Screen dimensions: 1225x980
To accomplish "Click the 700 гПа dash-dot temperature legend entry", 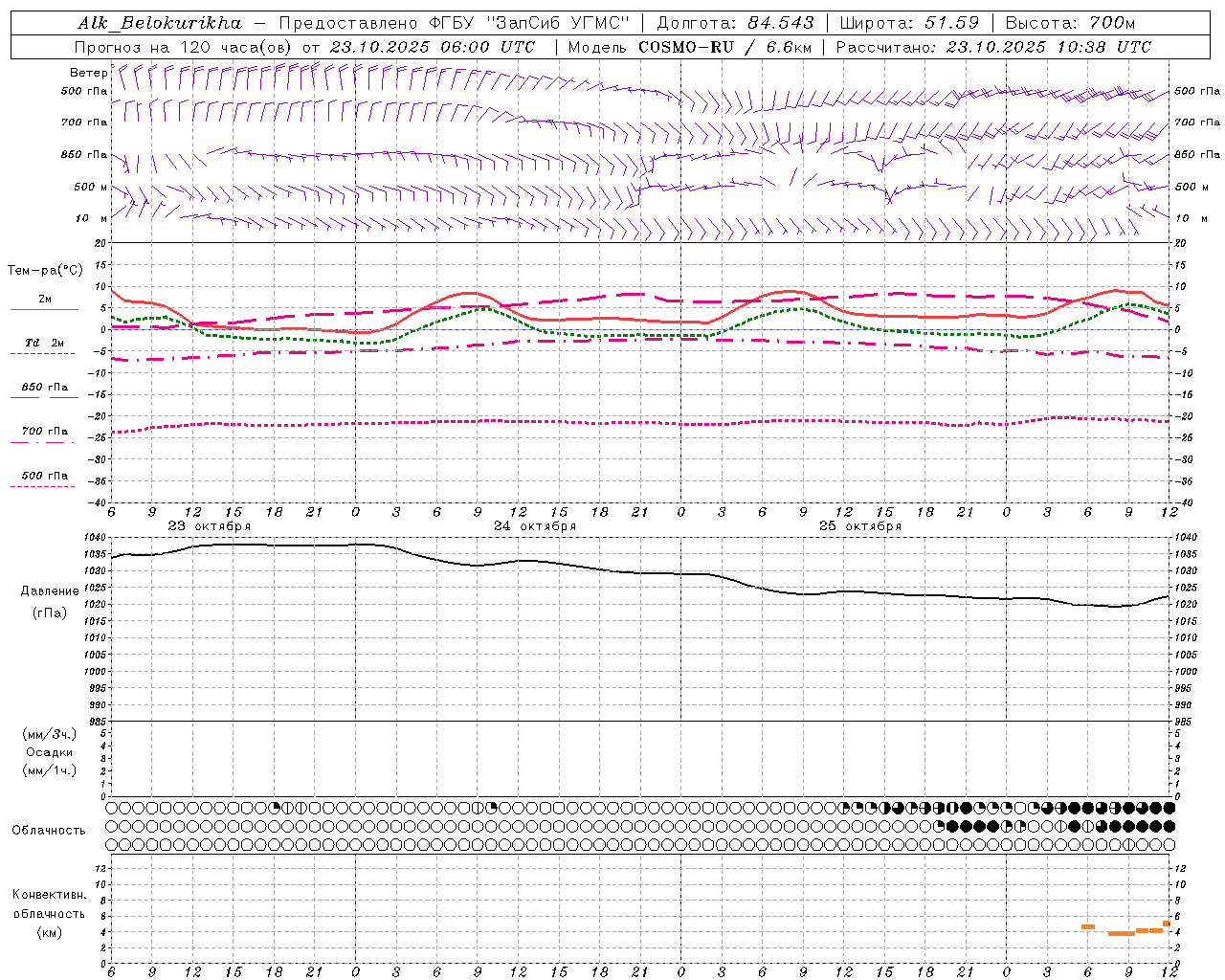I will pyautogui.click(x=44, y=432).
